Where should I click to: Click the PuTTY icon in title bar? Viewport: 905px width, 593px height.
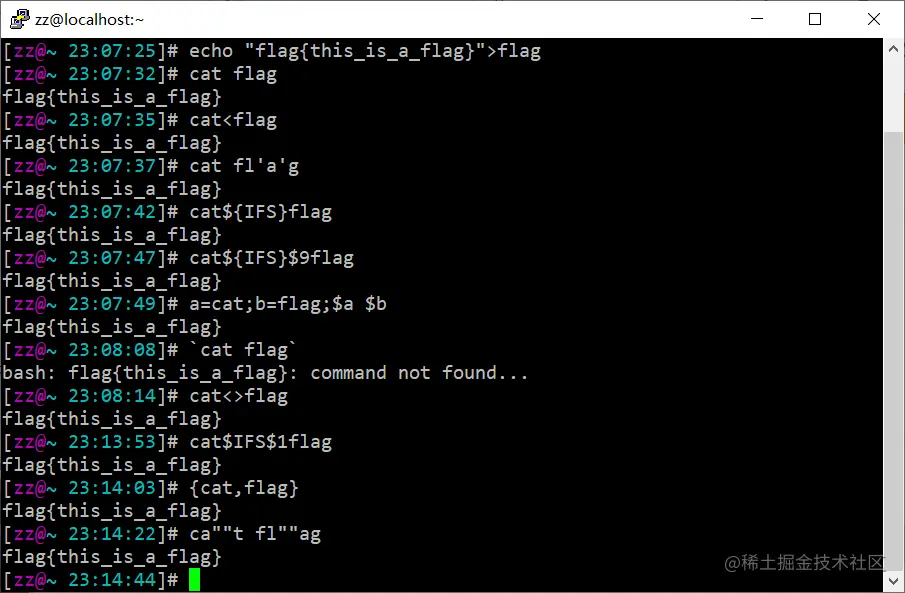pos(20,19)
